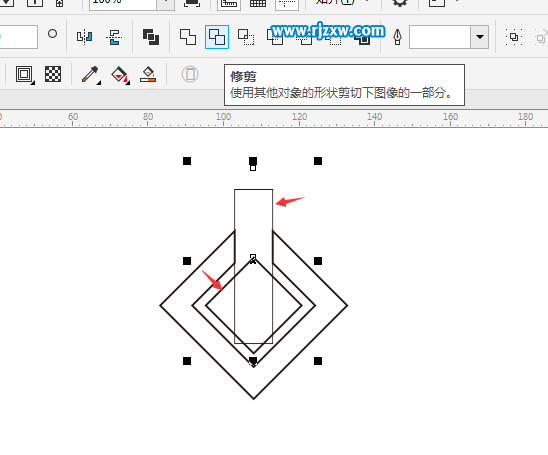Viewport: 548px width, 455px height.
Task: Click the X center marker of the selection
Action: tap(253, 260)
